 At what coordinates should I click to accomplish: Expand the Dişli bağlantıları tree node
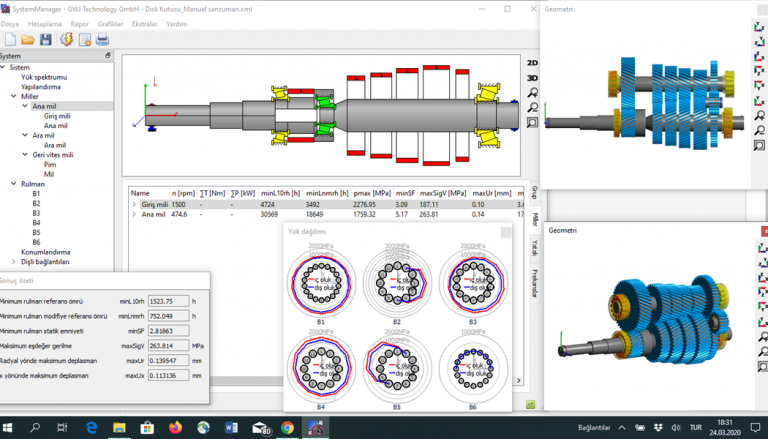point(13,262)
